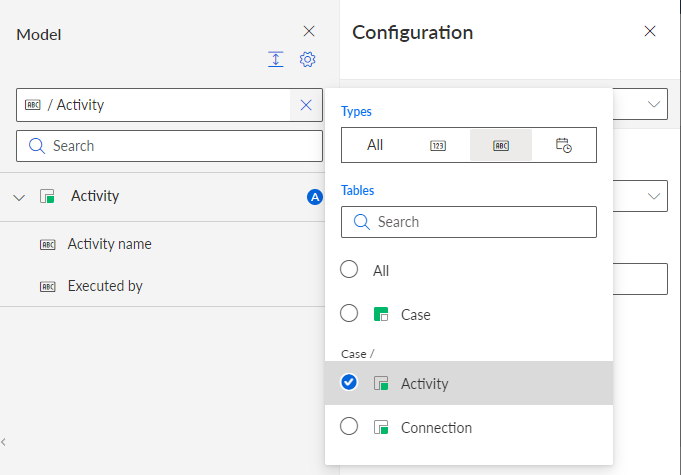This screenshot has height=475, width=681.
Task: Close the Model panel
Action: coord(309,31)
